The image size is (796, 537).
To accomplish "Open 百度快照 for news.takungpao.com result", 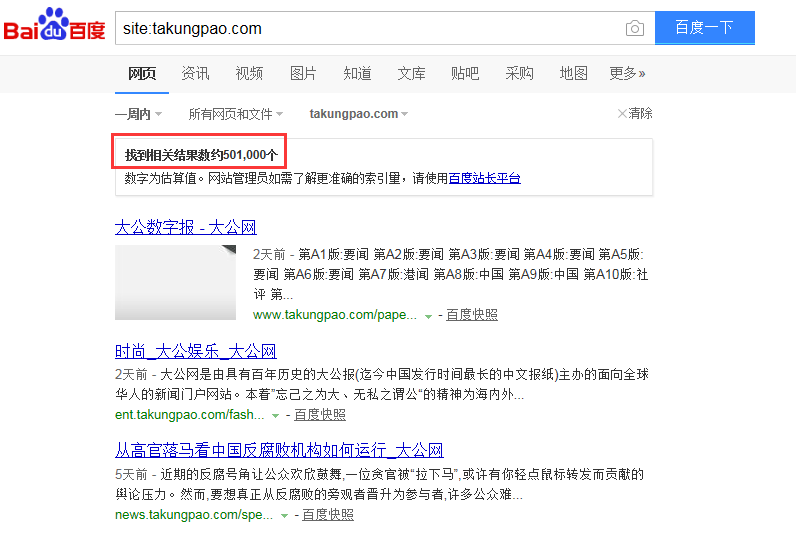I will 328,515.
